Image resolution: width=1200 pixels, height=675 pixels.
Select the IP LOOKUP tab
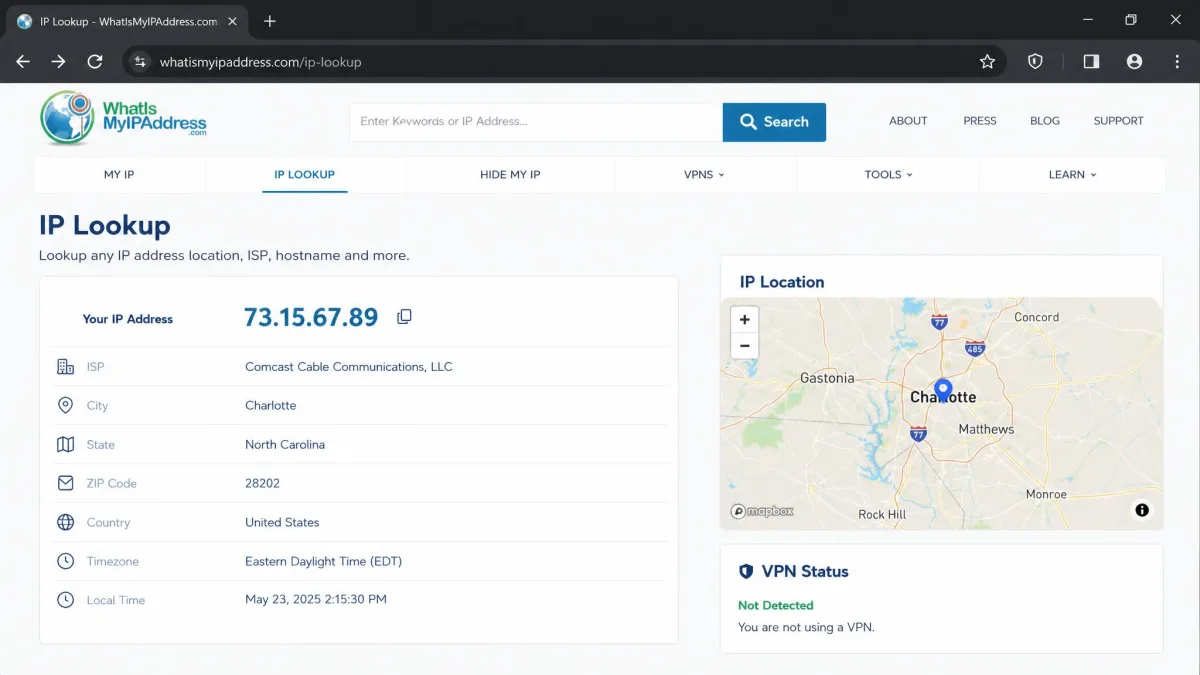[305, 174]
